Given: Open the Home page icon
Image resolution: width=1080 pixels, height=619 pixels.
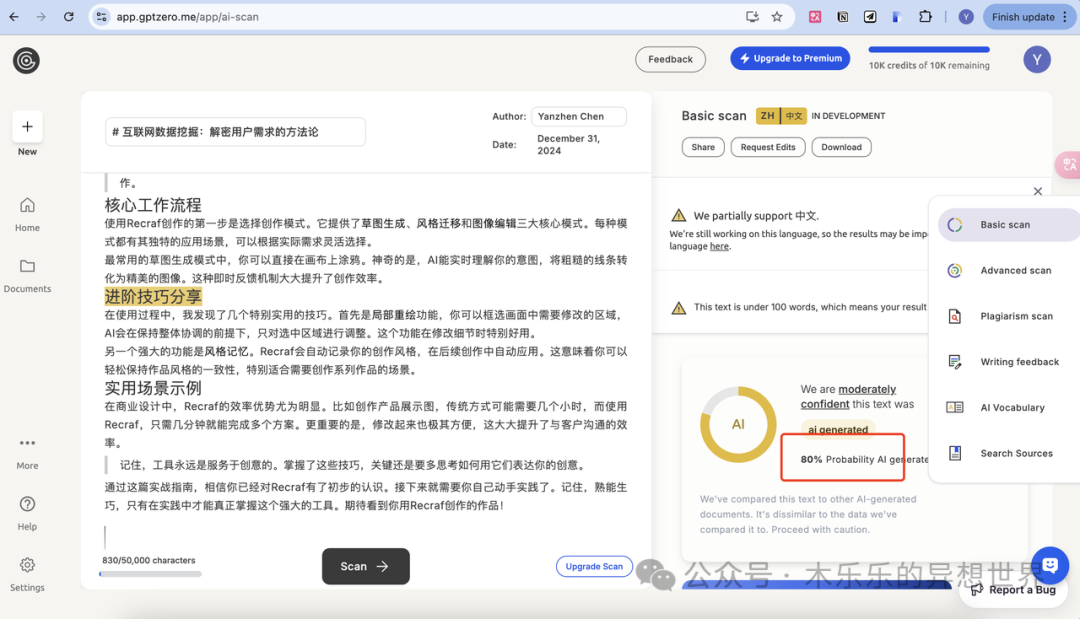Looking at the screenshot, I should (x=27, y=205).
